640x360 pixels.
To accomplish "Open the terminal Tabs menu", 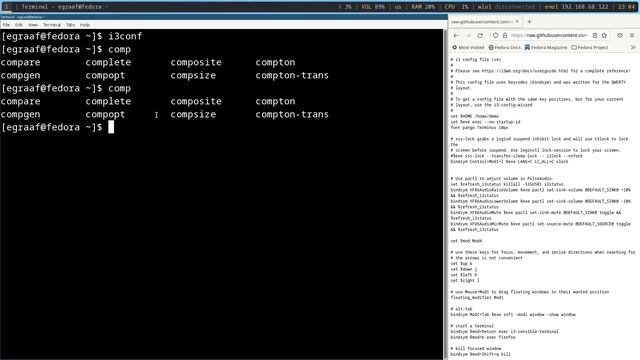I will [x=71, y=25].
